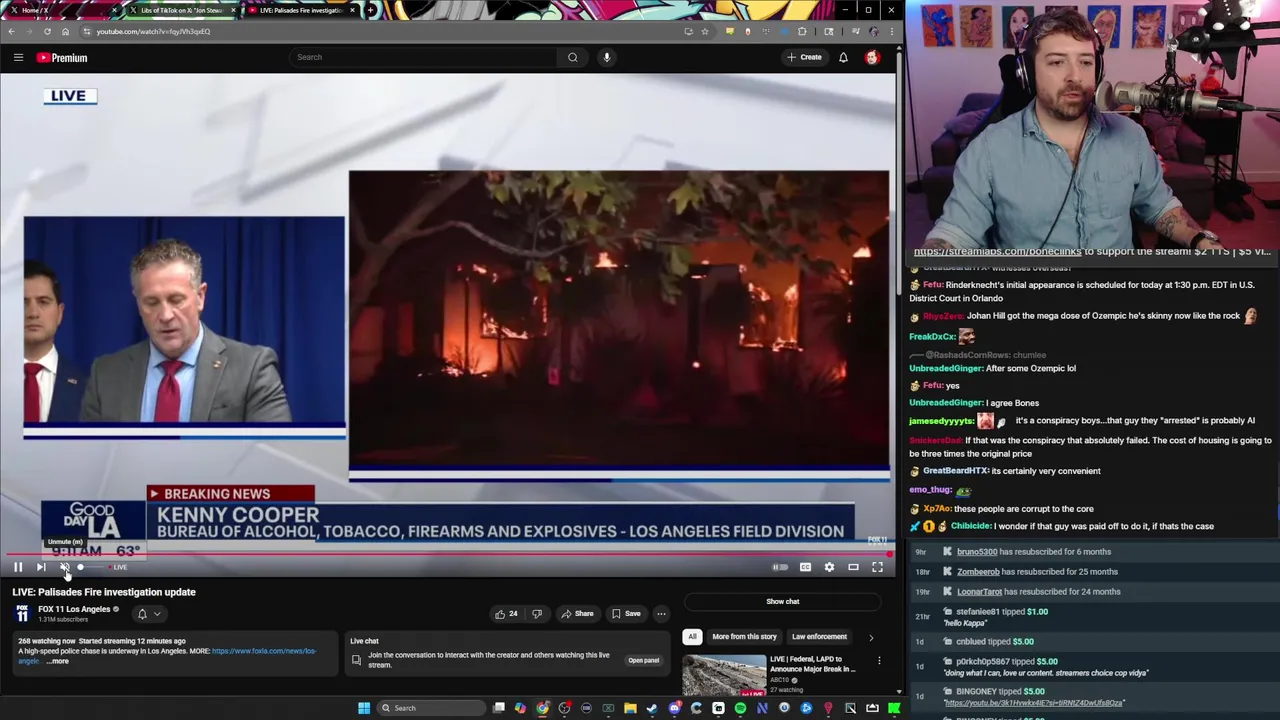Select the More from this story chip
The height and width of the screenshot is (720, 1280).
coord(744,636)
